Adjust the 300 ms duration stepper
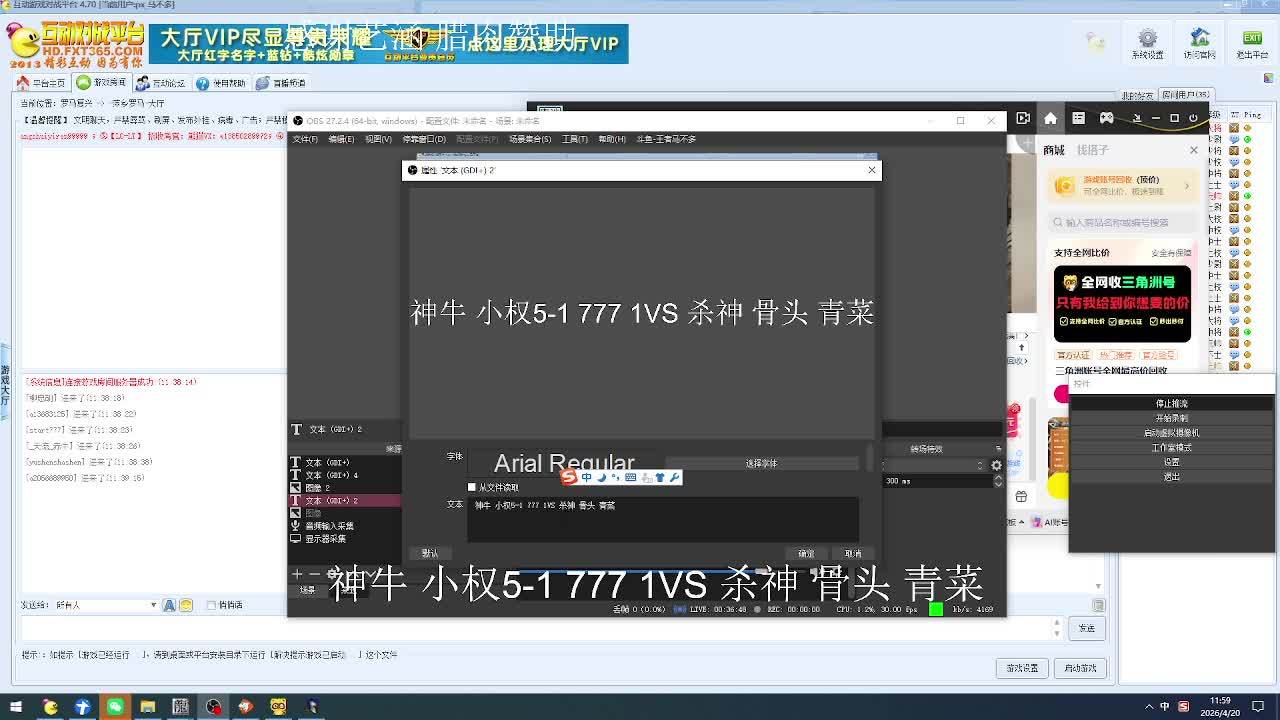Viewport: 1280px width, 720px height. point(997,481)
